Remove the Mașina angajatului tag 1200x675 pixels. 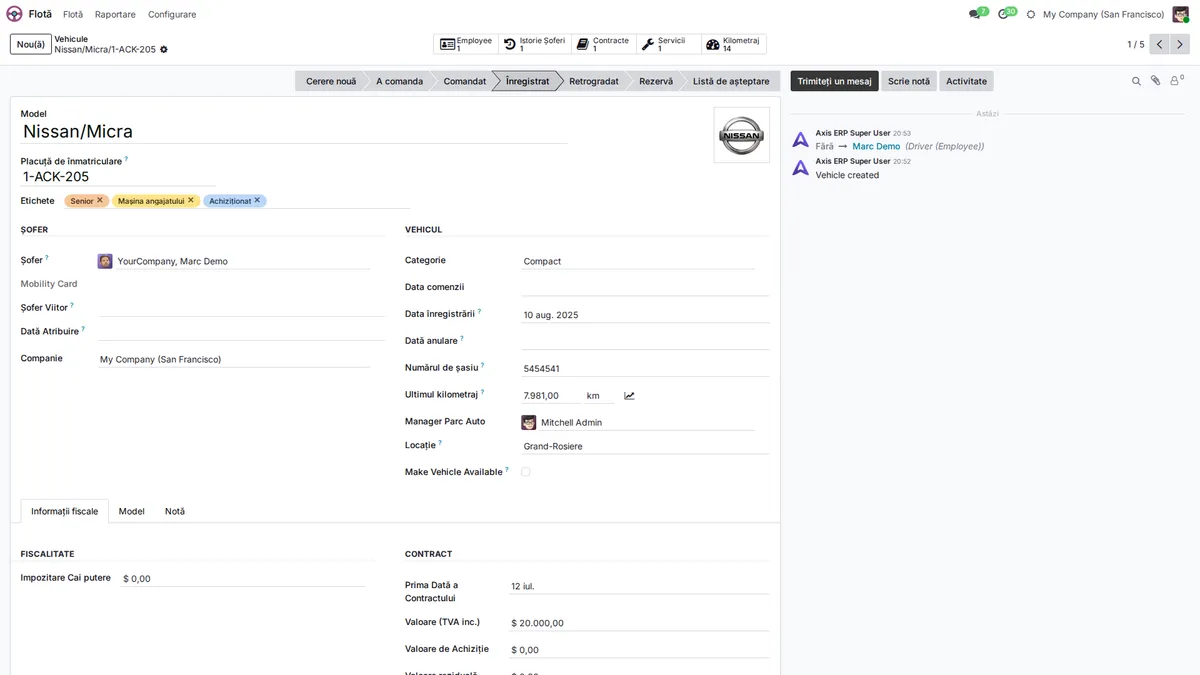[x=190, y=200]
